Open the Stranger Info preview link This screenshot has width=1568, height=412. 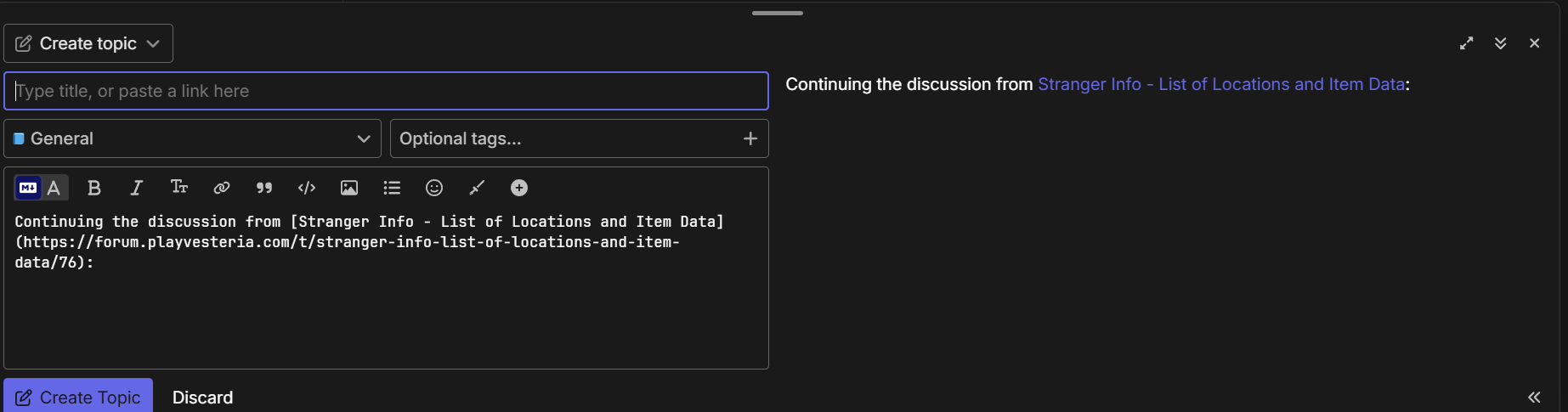click(x=1221, y=84)
